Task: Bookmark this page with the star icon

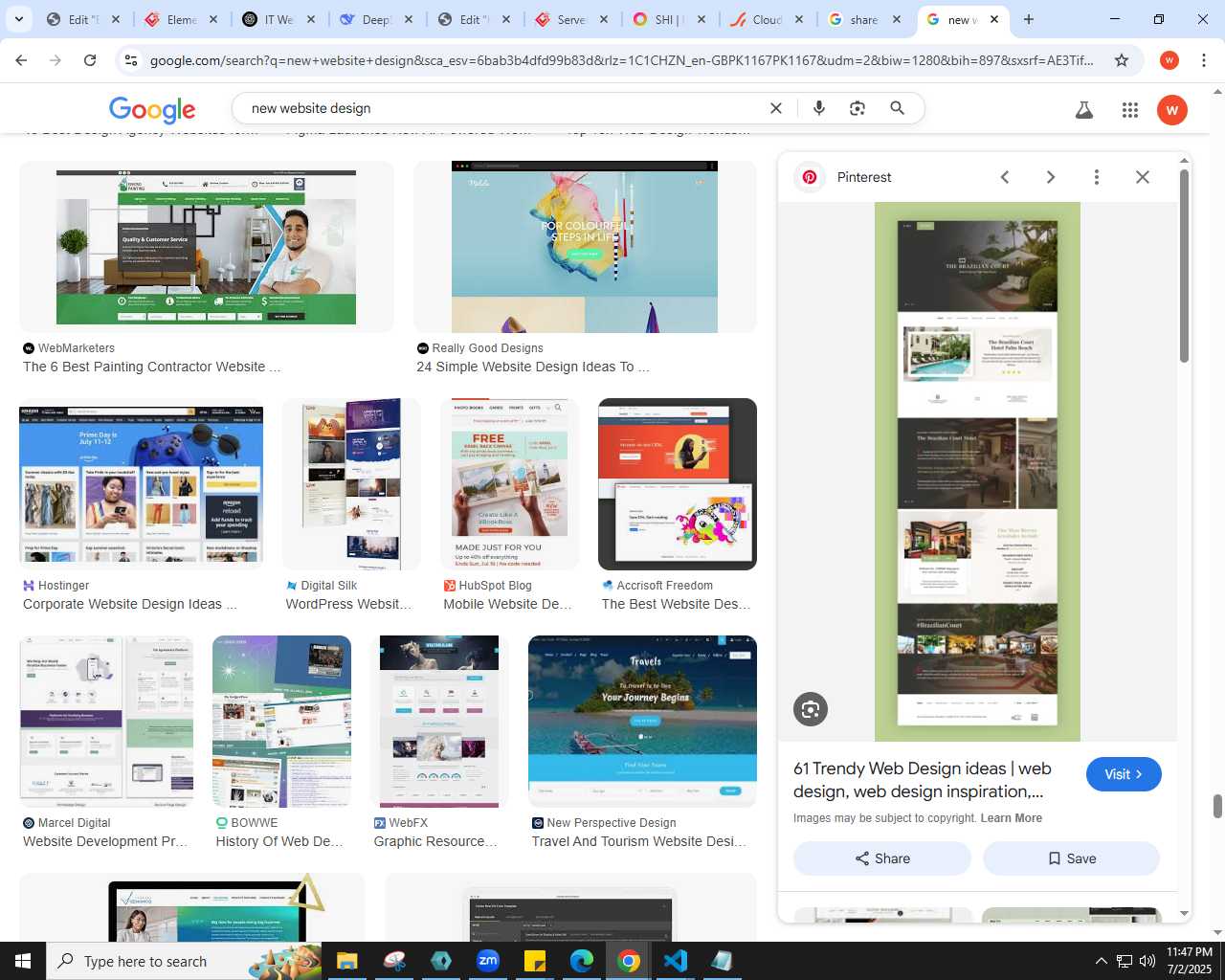Action: coord(1122,60)
